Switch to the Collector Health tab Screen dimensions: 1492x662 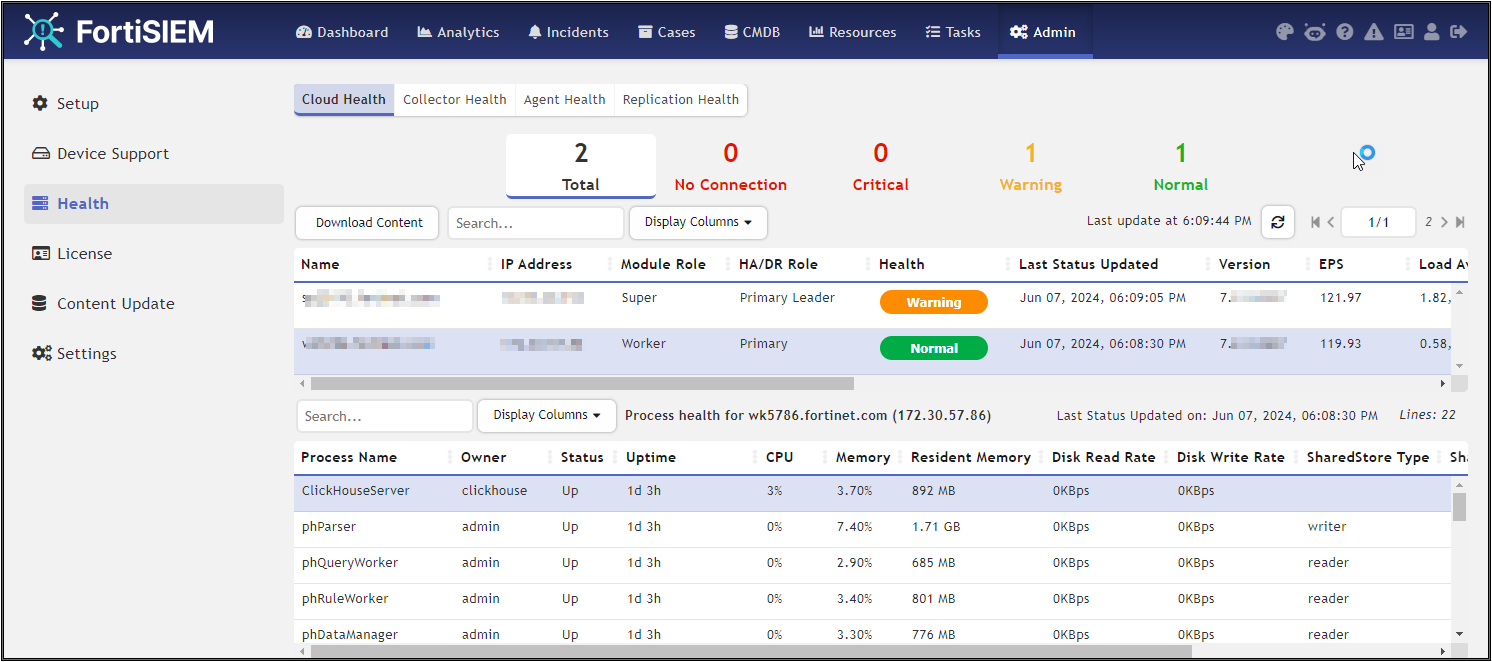pyautogui.click(x=454, y=99)
